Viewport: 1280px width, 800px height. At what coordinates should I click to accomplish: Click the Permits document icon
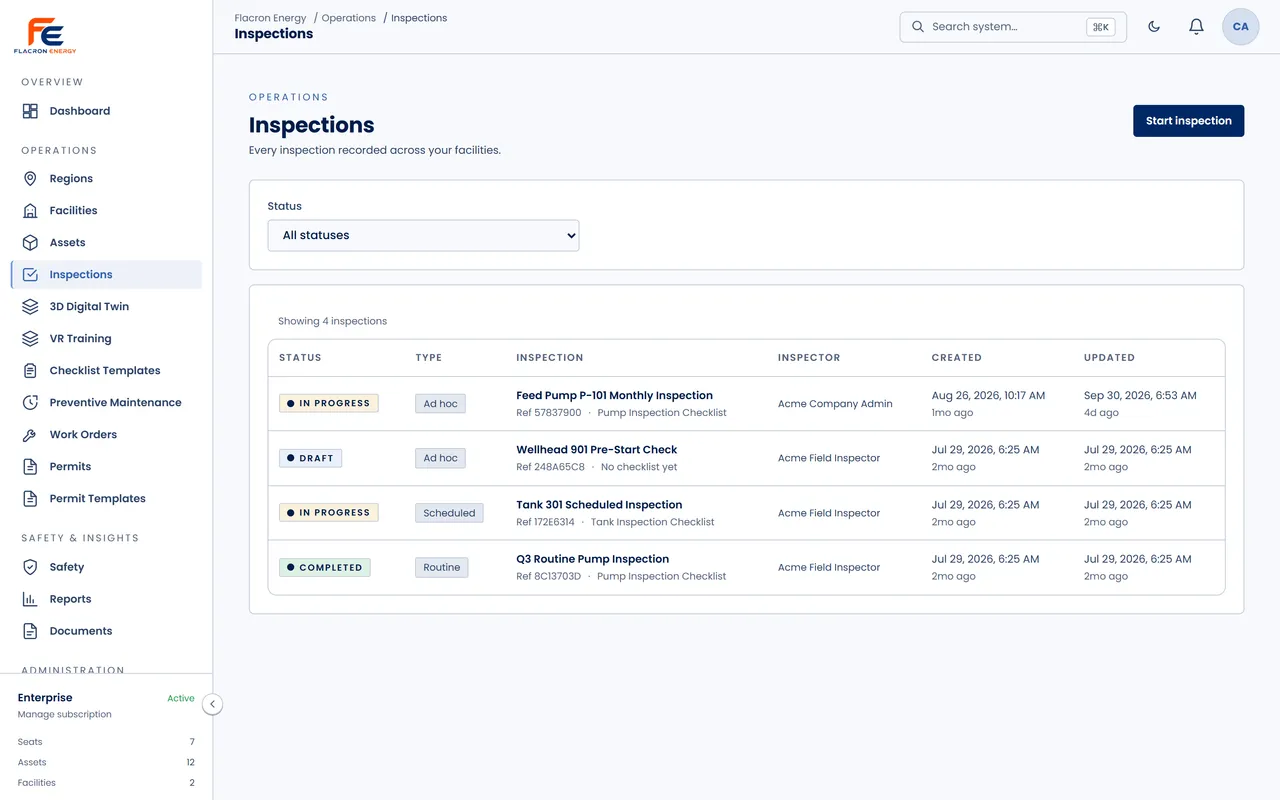(x=30, y=467)
